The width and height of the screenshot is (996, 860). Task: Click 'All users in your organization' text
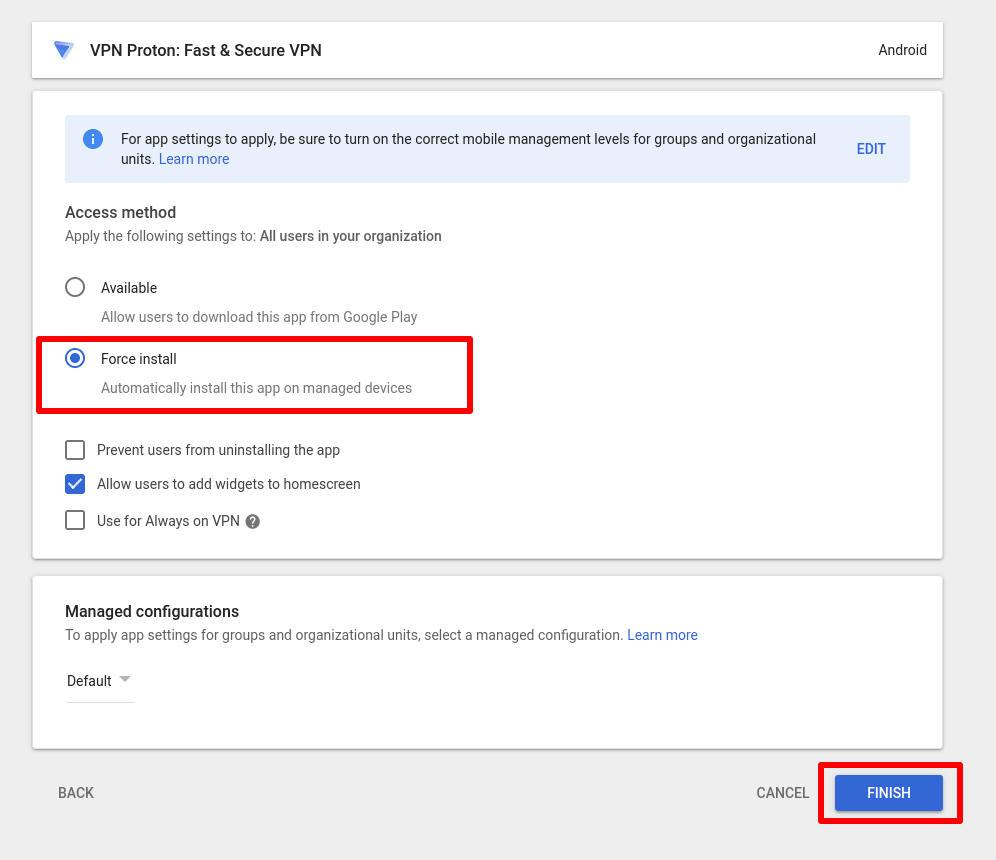tap(351, 236)
